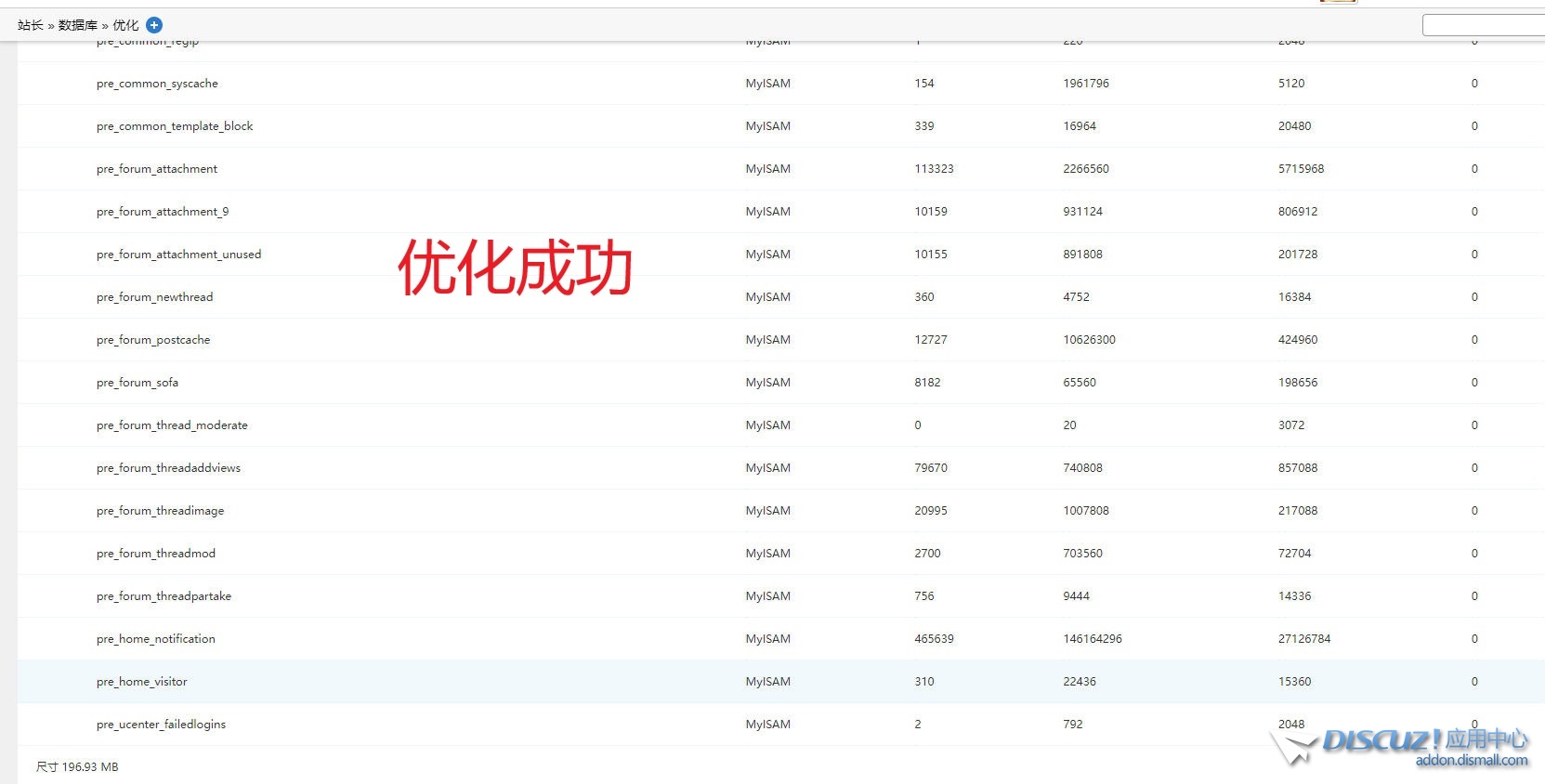Click the blue plus icon beside 优化
Screen dimensions: 1545x784
155,25
